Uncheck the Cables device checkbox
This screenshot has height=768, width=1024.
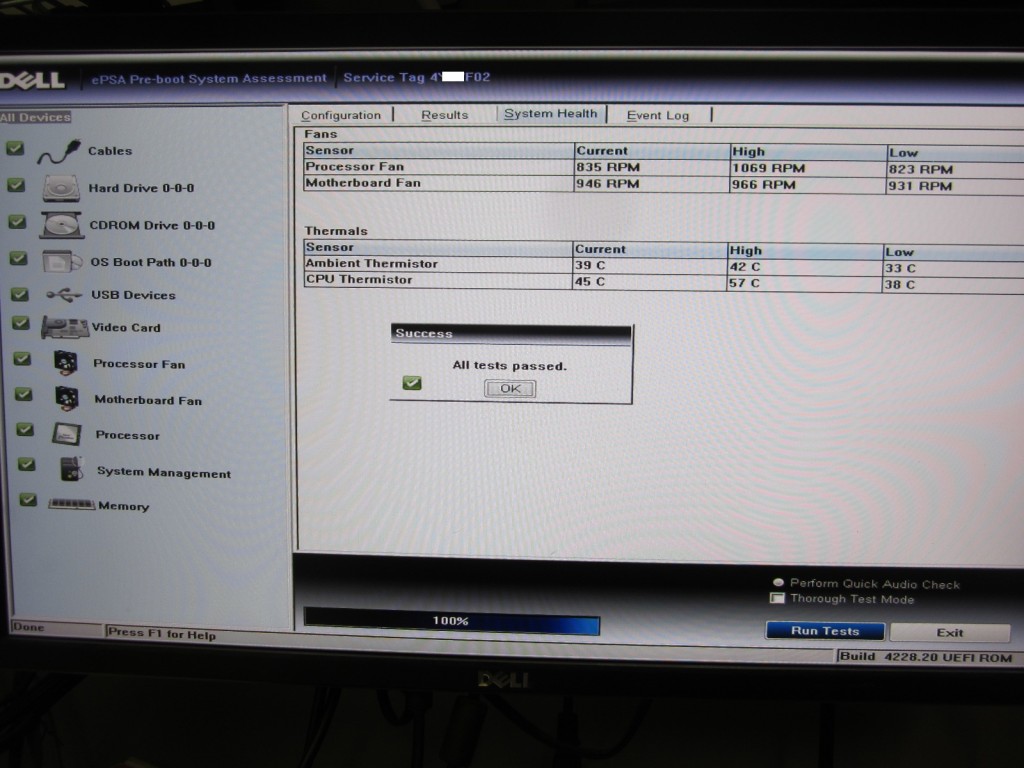pyautogui.click(x=15, y=149)
